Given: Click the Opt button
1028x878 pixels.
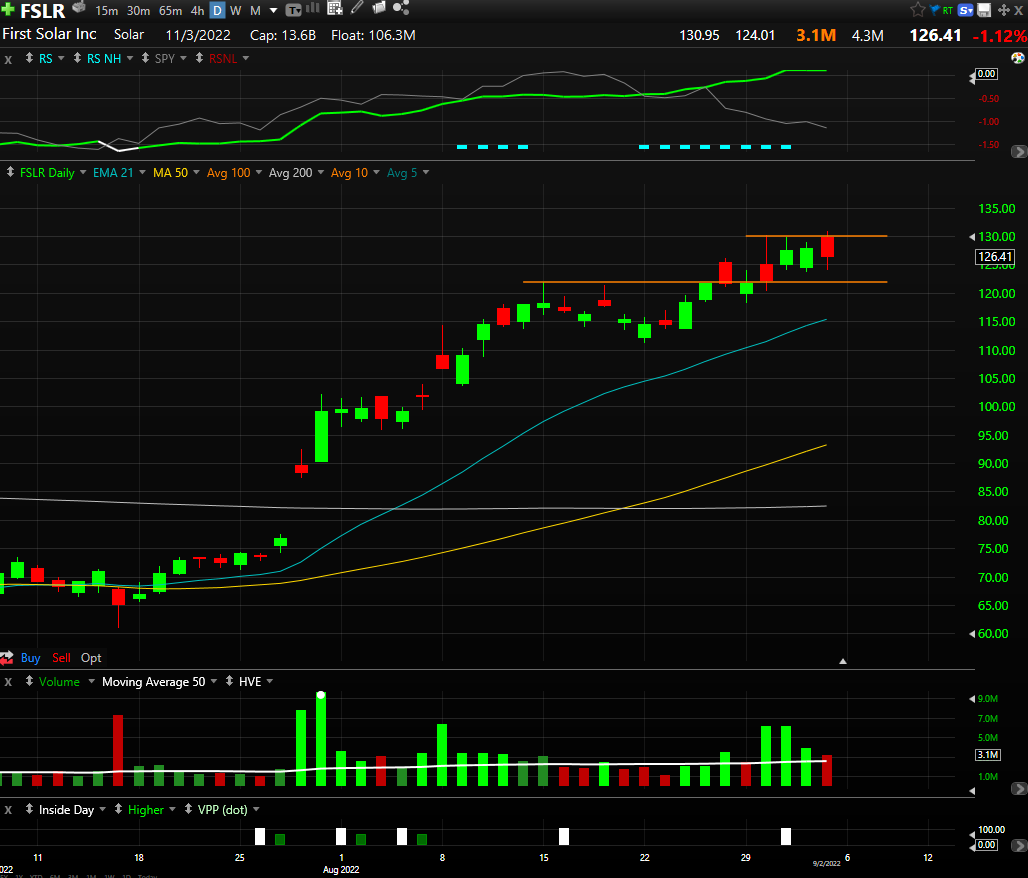Looking at the screenshot, I should (91, 658).
